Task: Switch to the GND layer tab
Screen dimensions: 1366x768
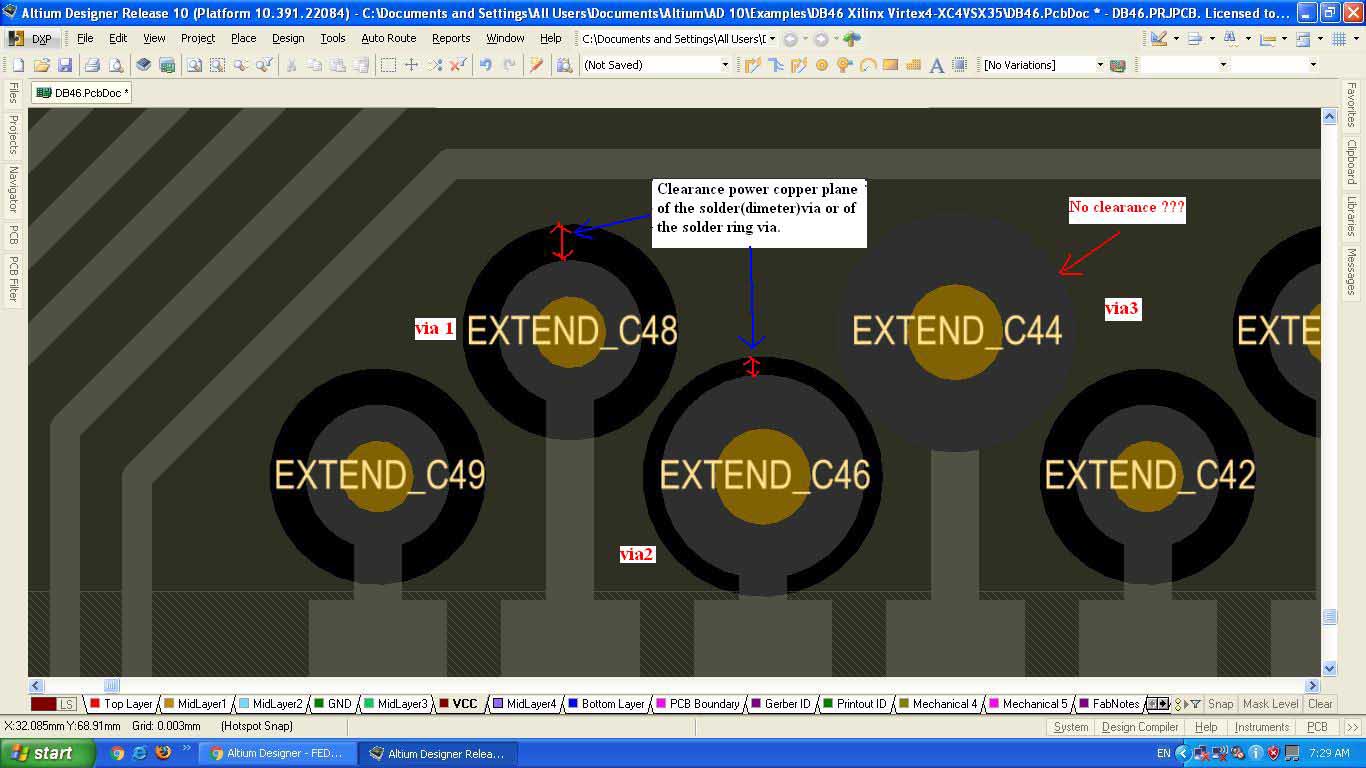Action: 339,704
